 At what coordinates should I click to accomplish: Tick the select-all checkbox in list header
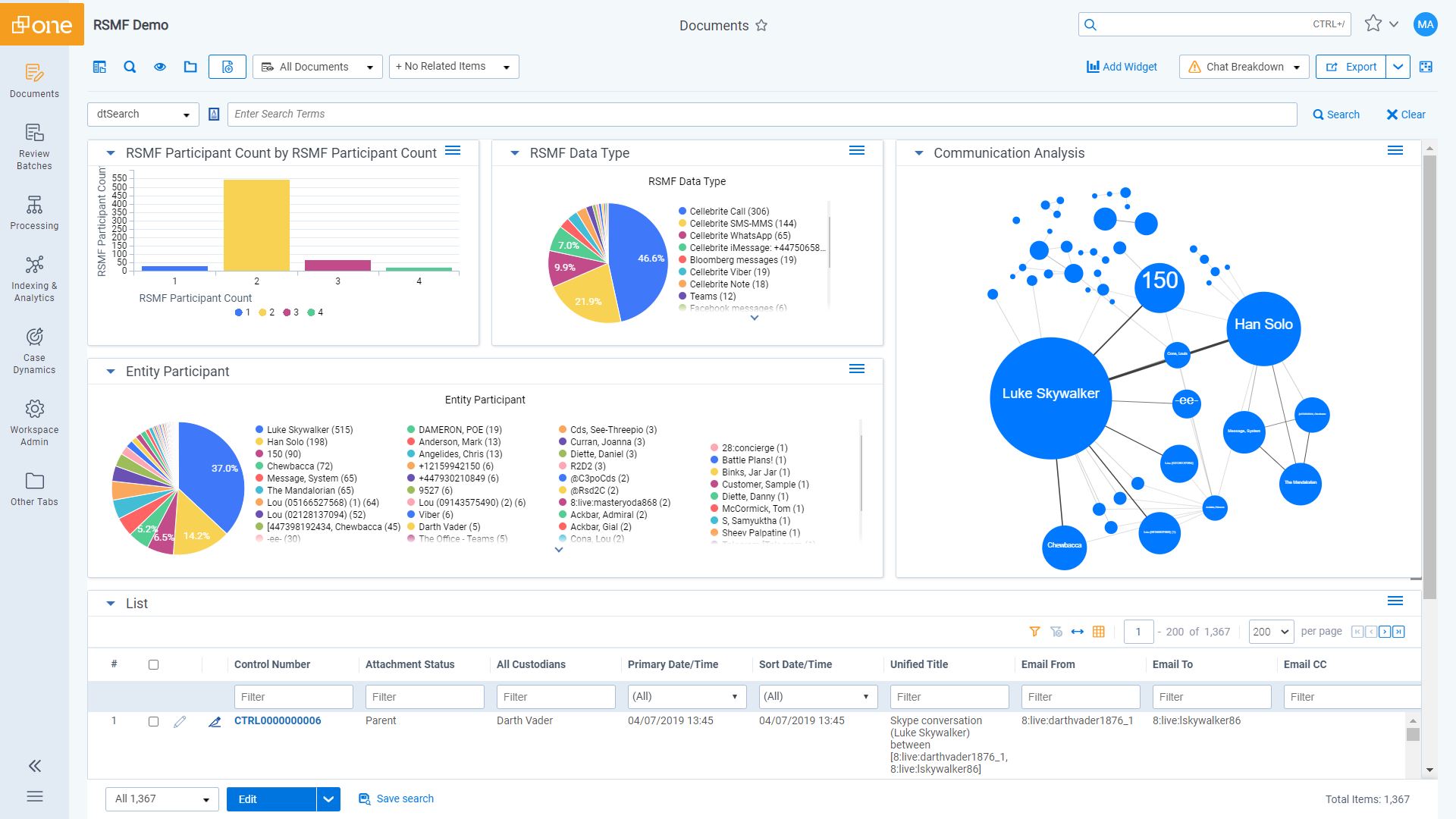153,664
